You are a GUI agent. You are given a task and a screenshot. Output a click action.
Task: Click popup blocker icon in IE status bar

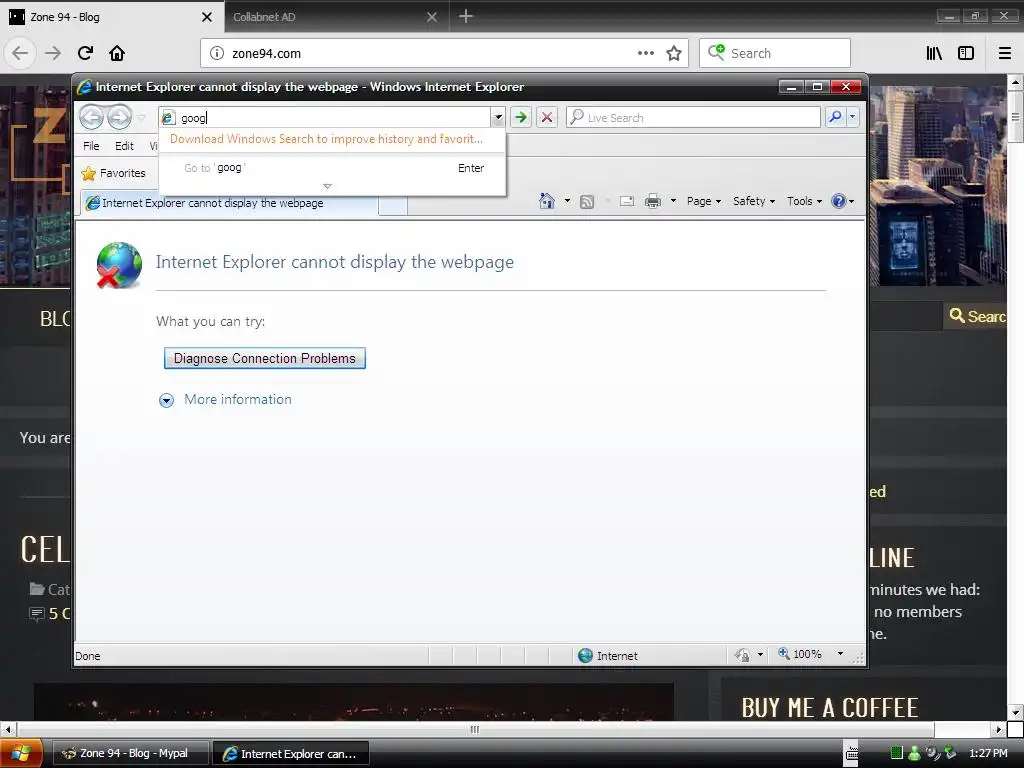pos(742,655)
